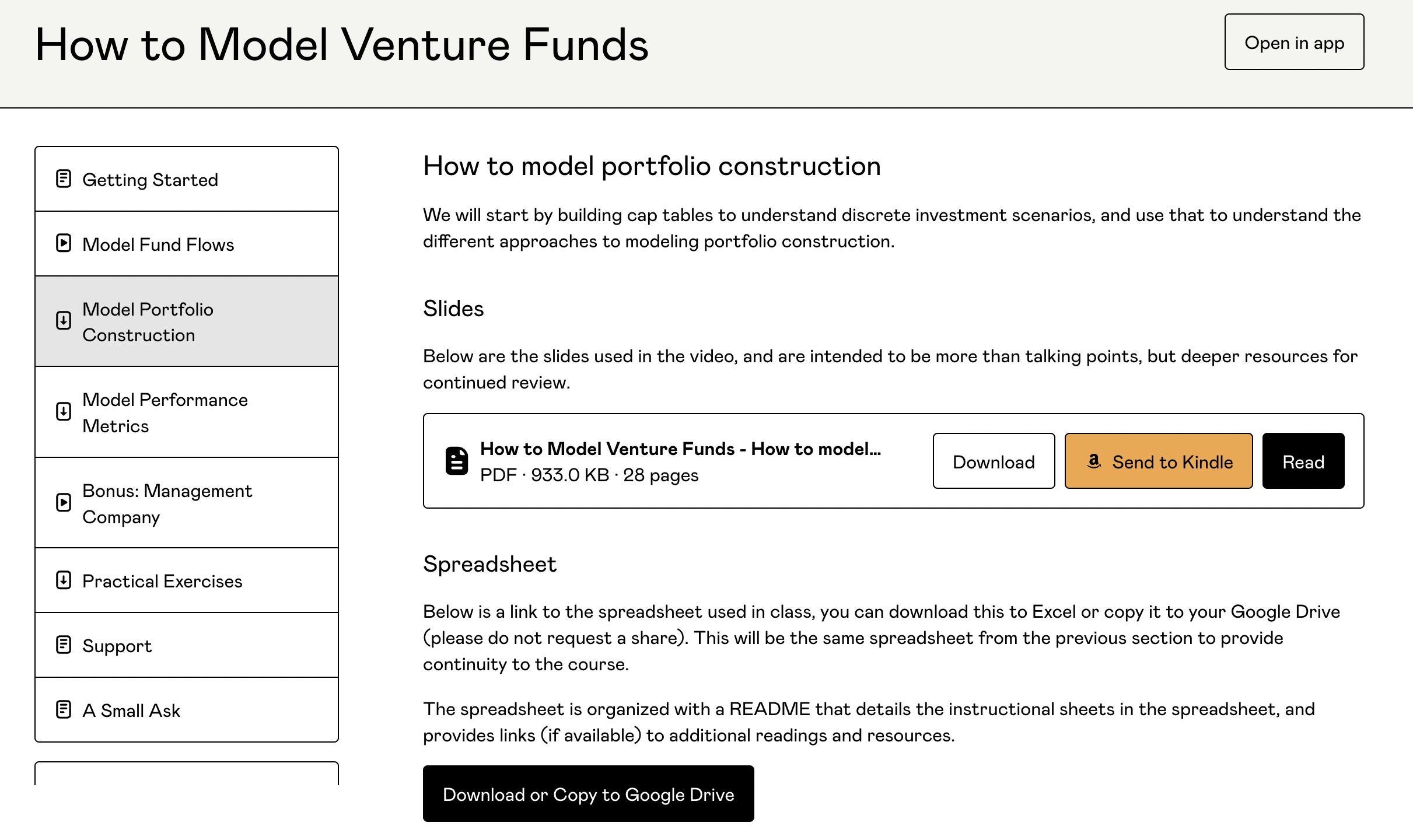Viewport: 1413px width, 840px height.
Task: Click the upload icon next to Model Portfolio Construction
Action: tap(63, 320)
